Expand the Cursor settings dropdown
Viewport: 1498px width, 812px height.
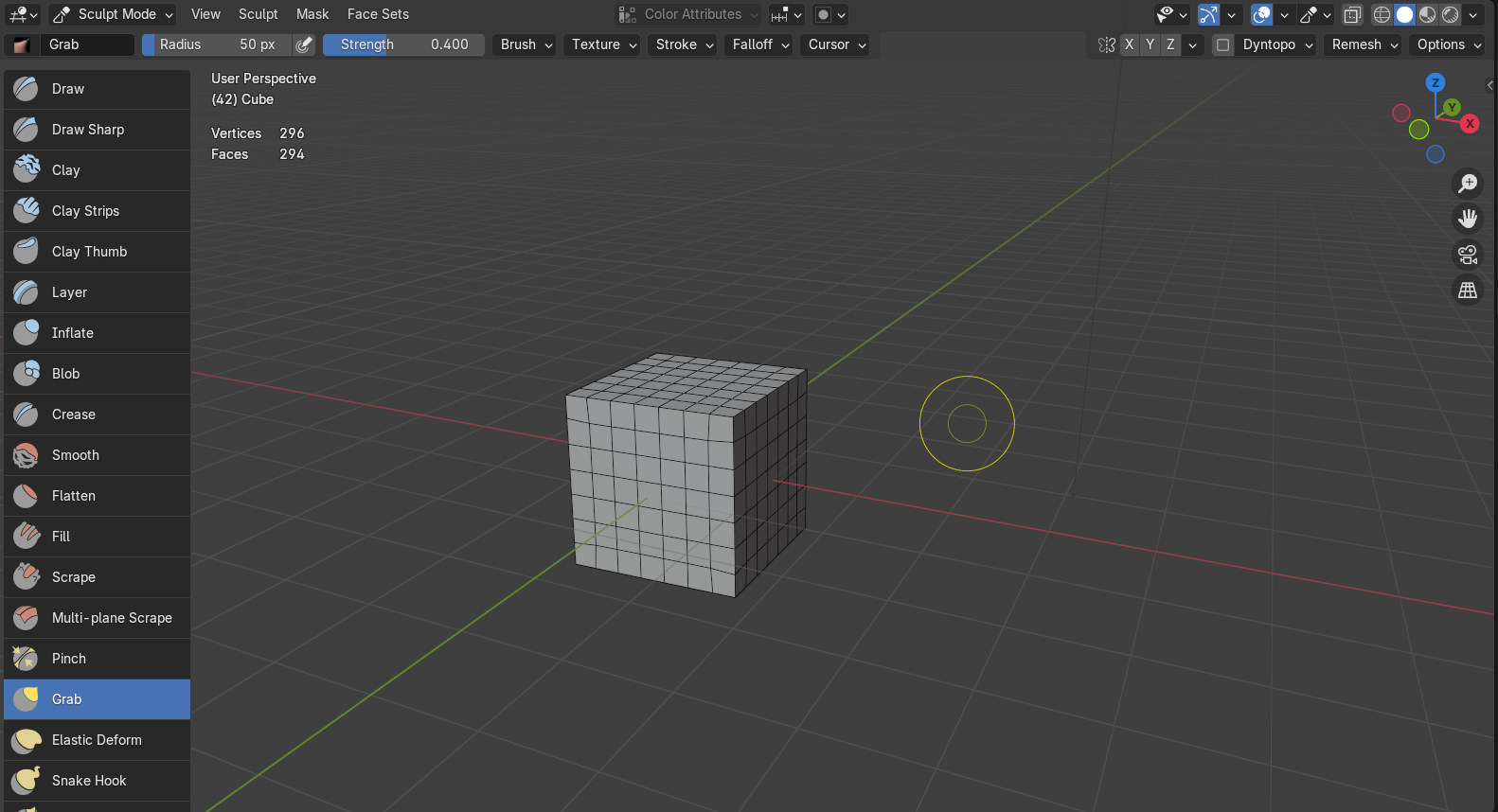click(835, 44)
